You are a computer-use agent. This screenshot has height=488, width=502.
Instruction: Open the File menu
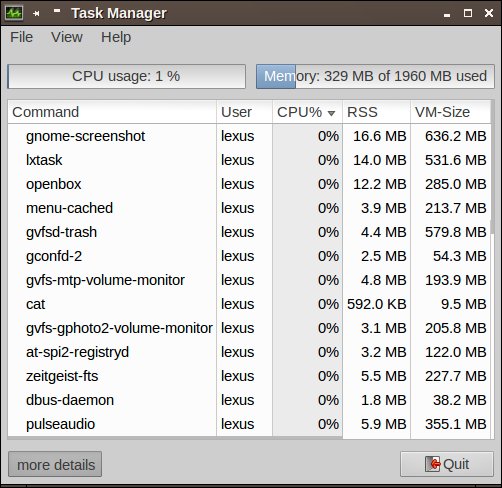point(21,37)
